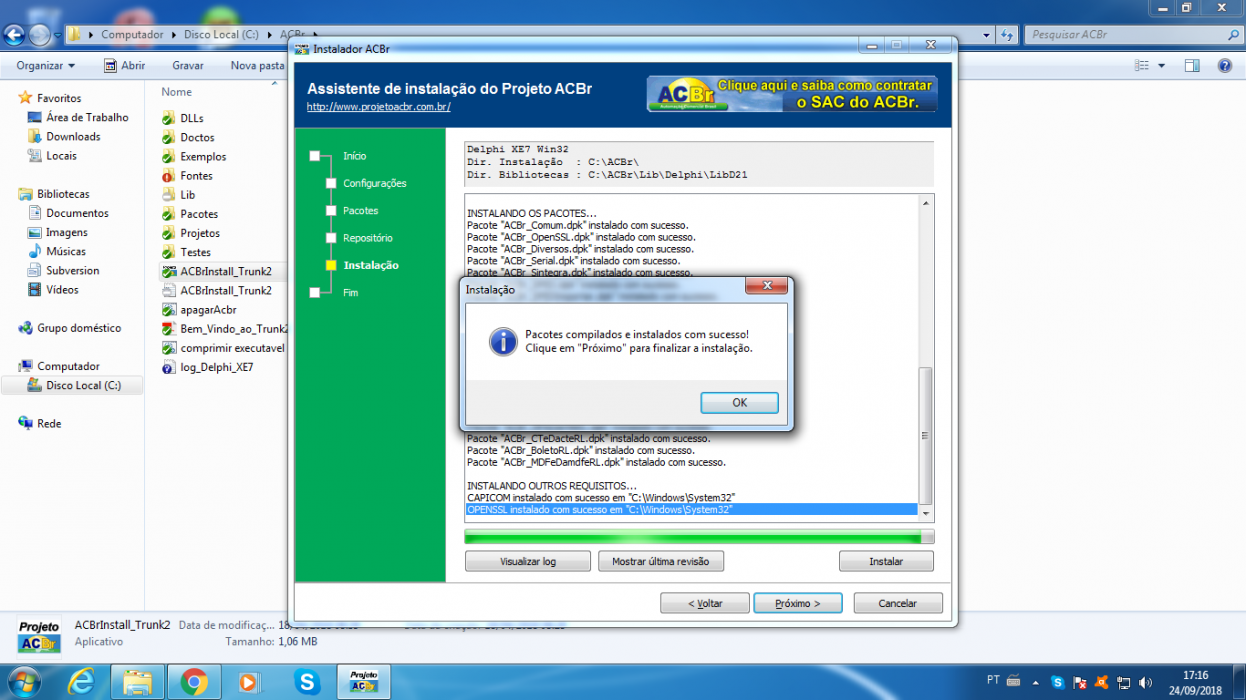This screenshot has height=700, width=1246.
Task: Click Nova pasta in Explorer toolbar
Action: pyautogui.click(x=258, y=66)
